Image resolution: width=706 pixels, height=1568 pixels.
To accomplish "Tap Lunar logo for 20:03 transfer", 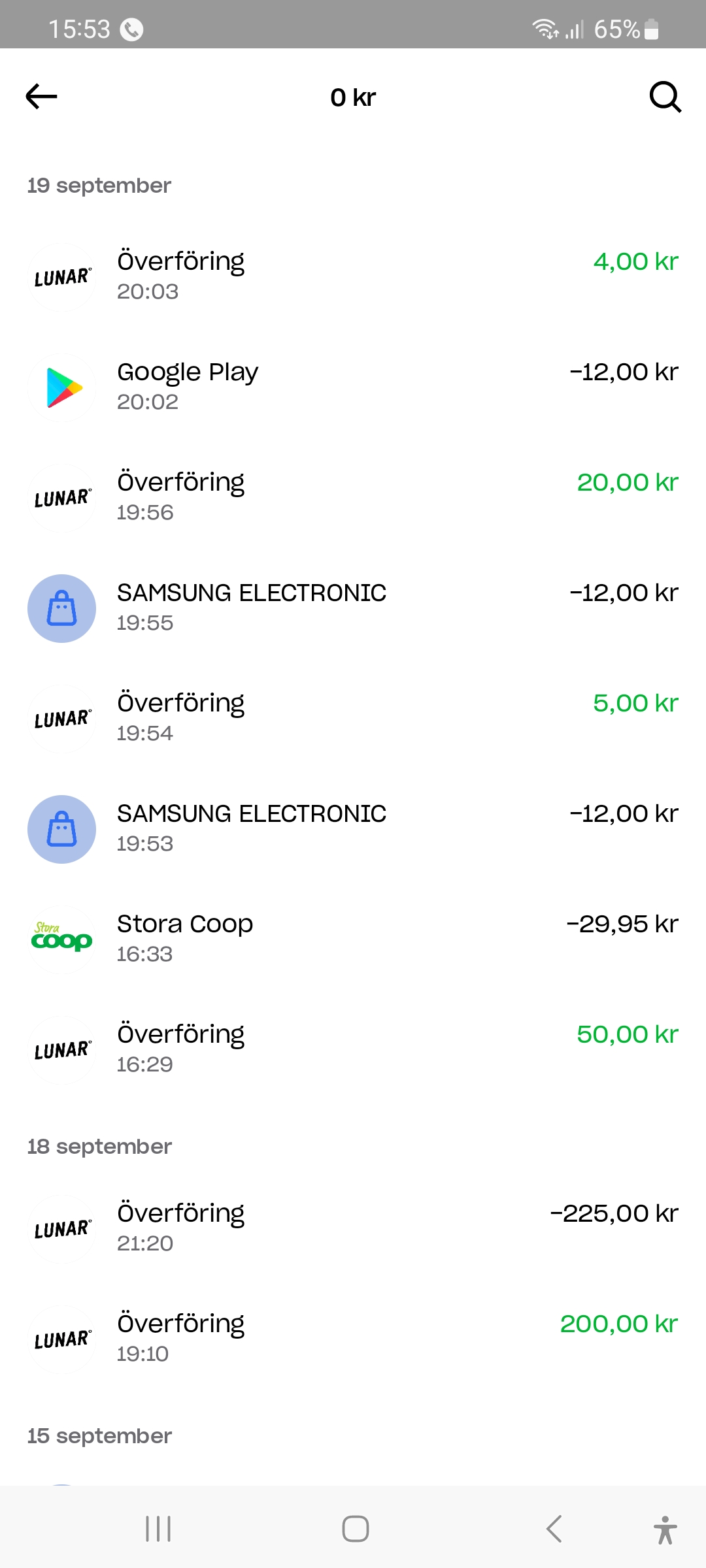I will pos(62,277).
